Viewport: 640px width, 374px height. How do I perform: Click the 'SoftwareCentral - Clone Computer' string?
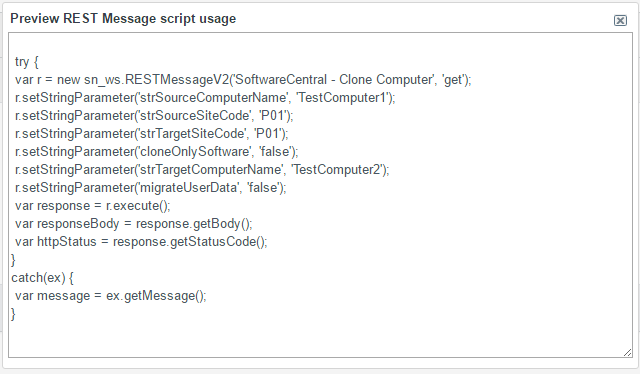coord(335,80)
